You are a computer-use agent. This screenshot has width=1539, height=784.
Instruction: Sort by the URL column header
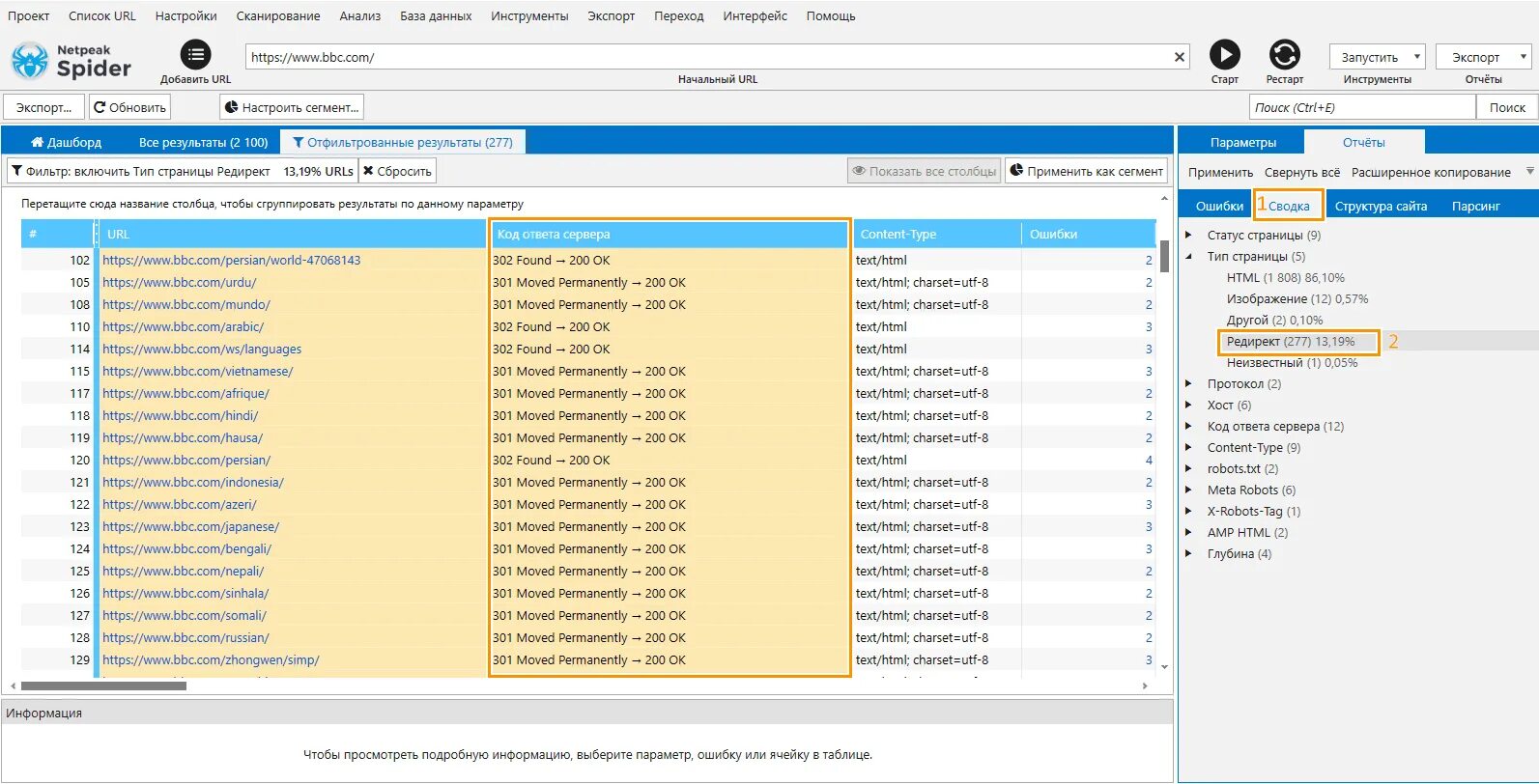(x=293, y=234)
